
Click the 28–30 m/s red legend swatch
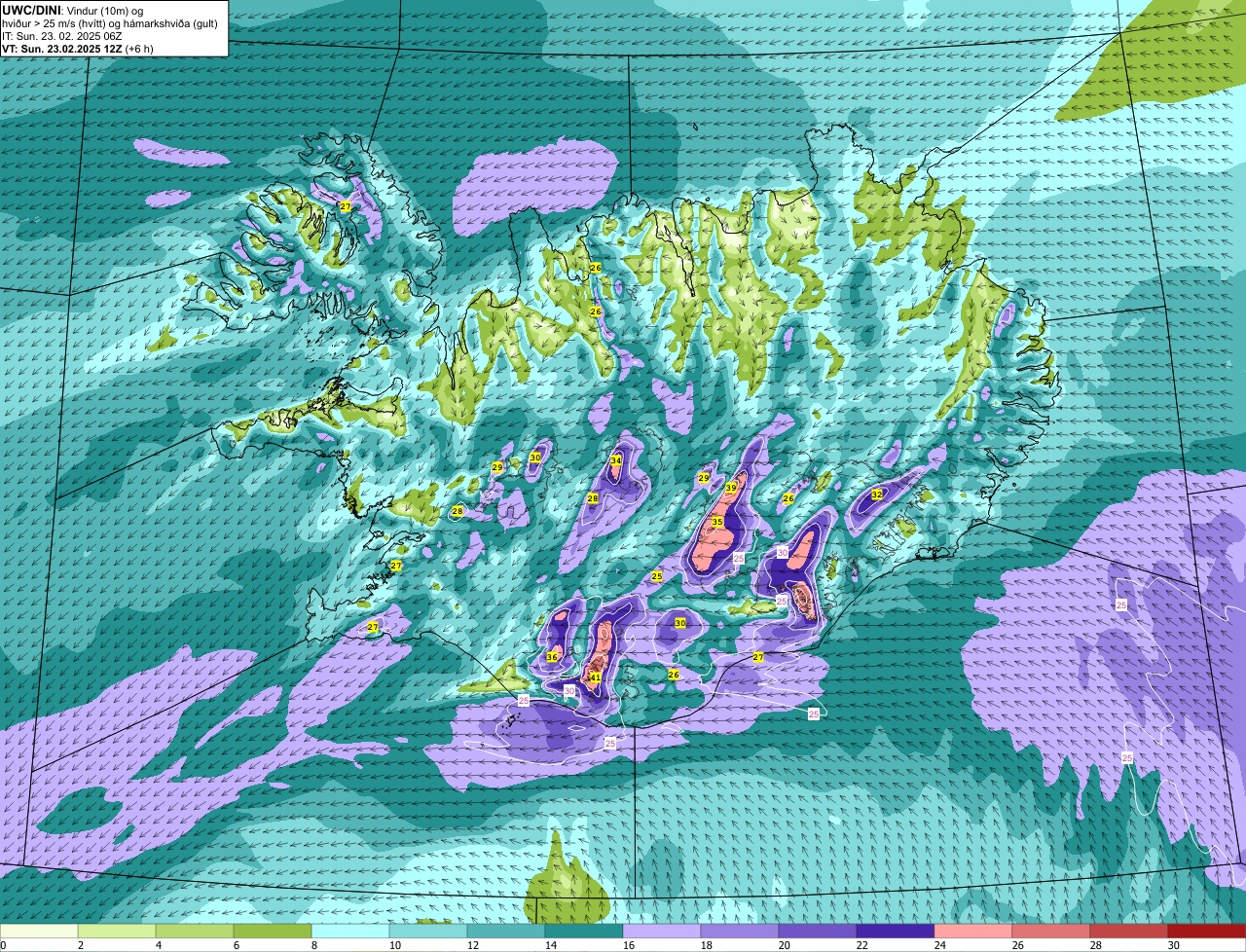point(1129,932)
